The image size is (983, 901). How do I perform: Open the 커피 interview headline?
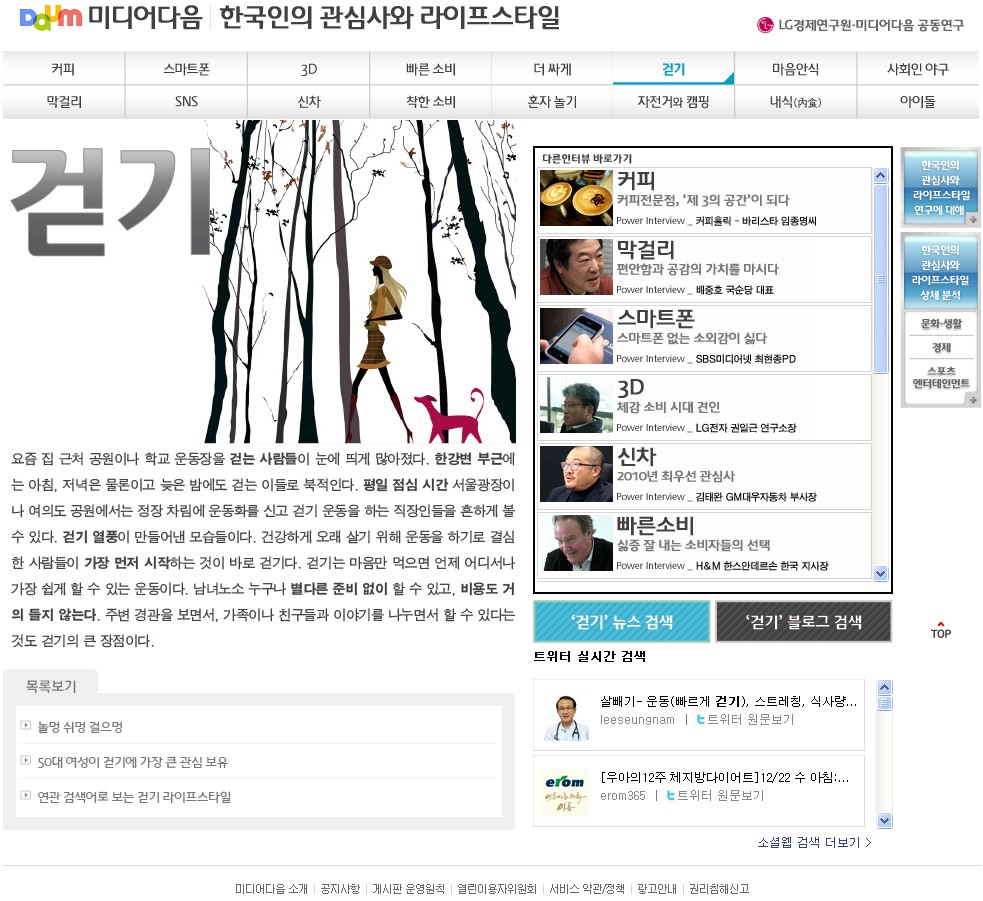tap(636, 180)
